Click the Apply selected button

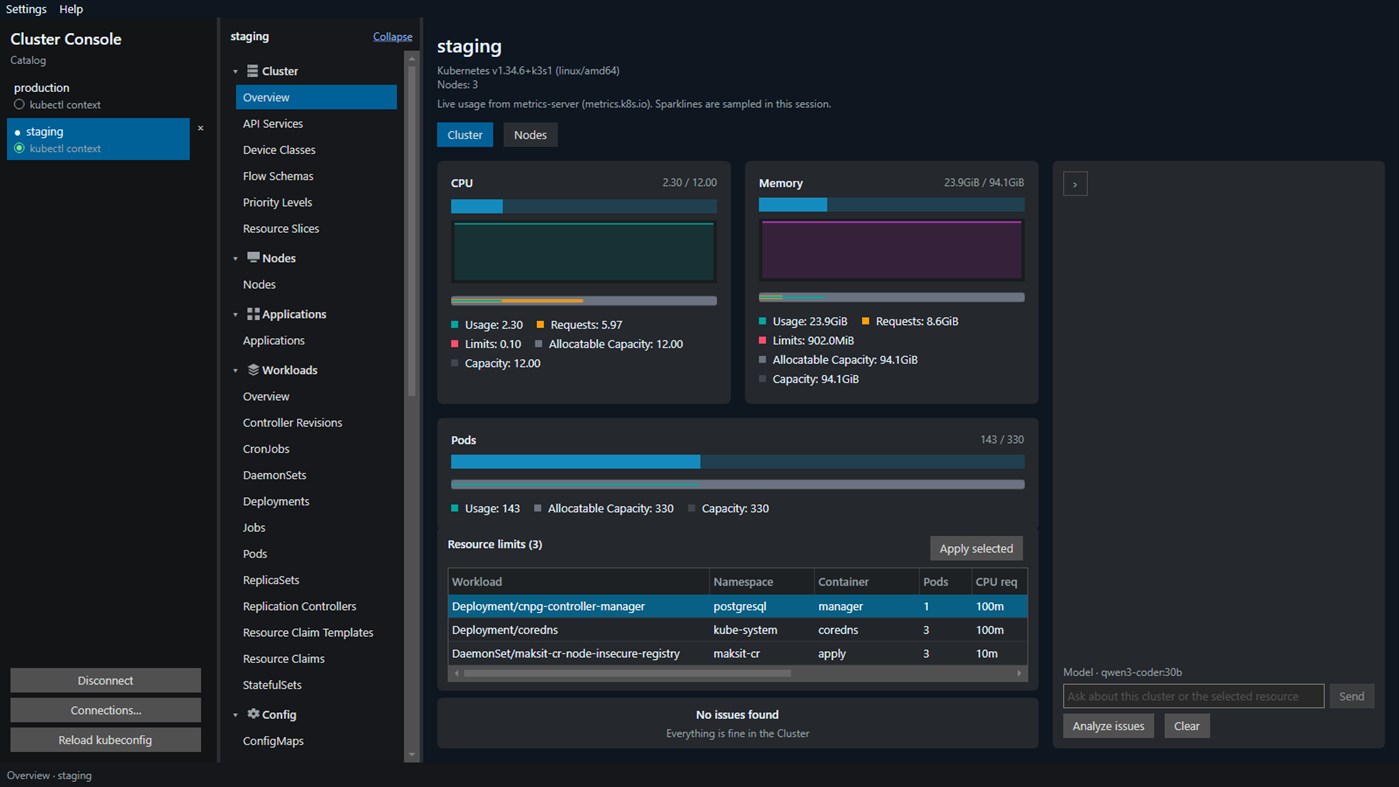[x=976, y=548]
